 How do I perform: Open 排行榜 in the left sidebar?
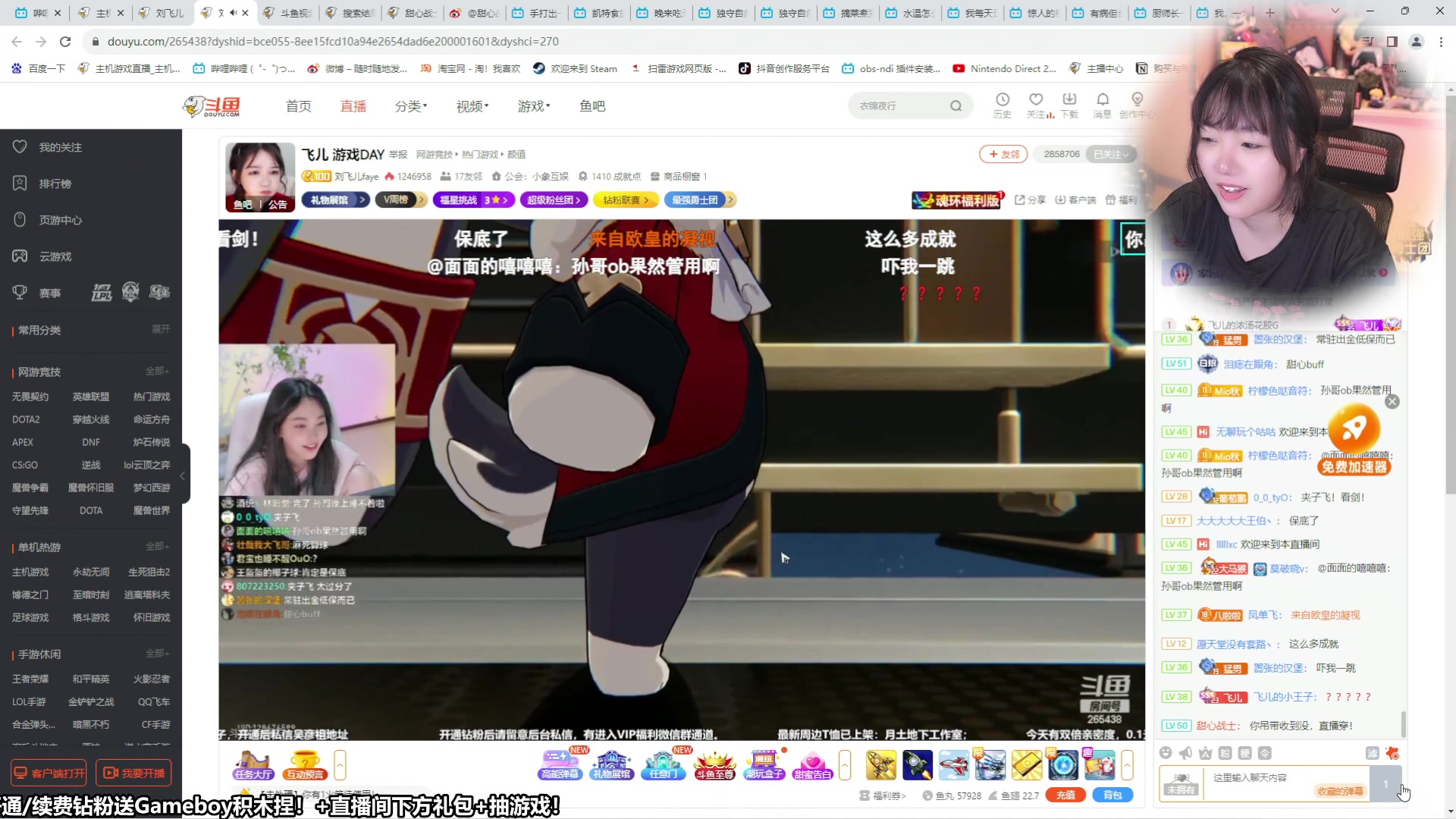(55, 184)
